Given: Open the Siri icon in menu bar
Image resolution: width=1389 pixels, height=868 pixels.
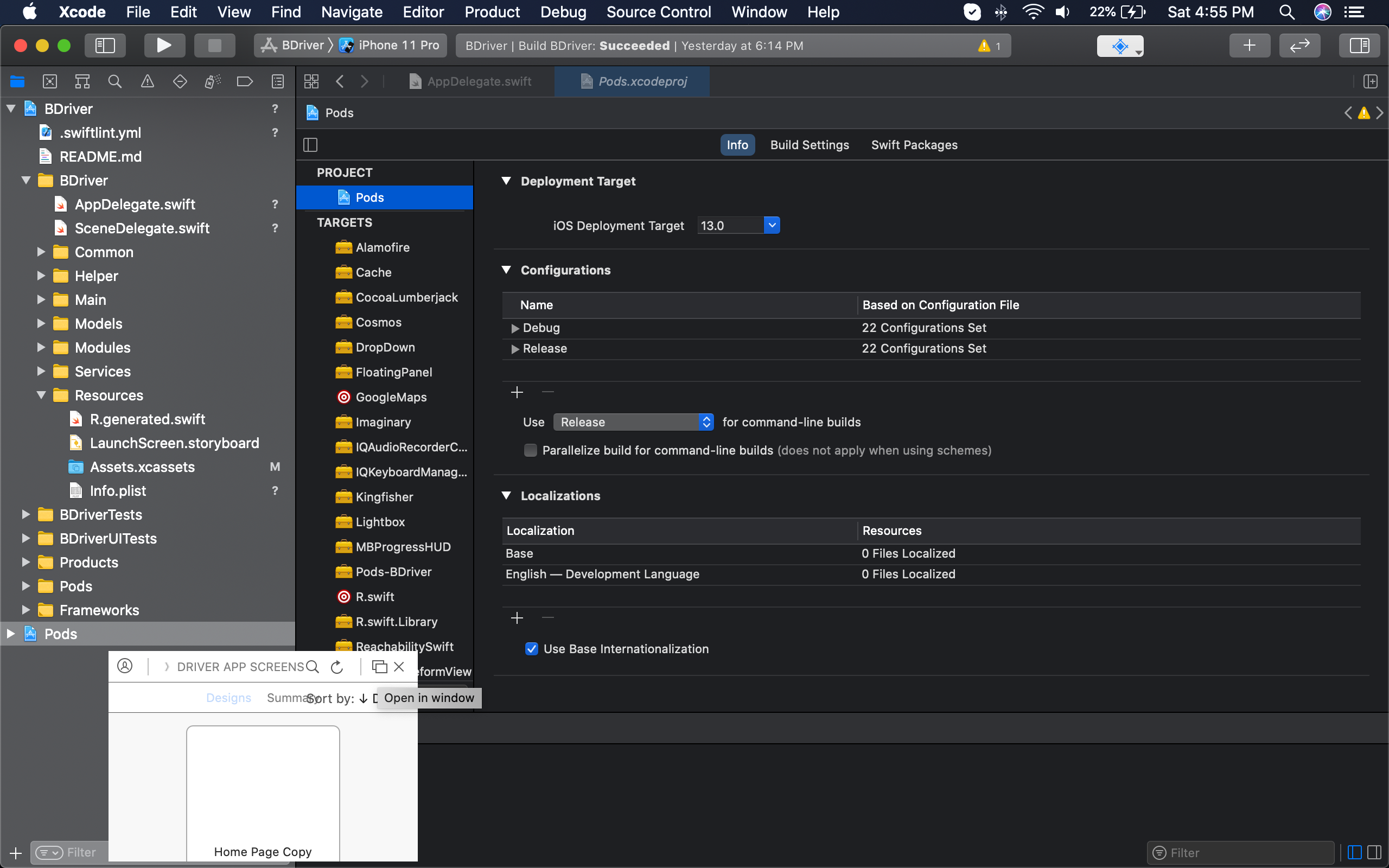Looking at the screenshot, I should coord(1323,12).
